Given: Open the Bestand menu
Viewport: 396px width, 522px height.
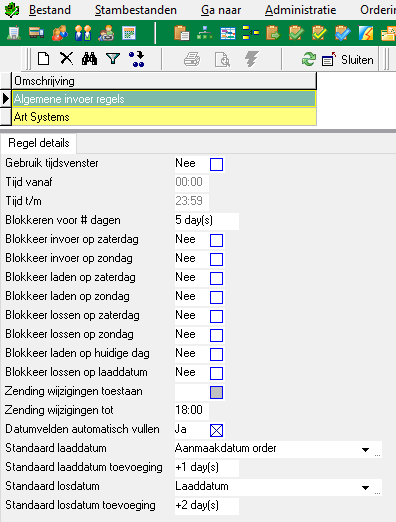Looking at the screenshot, I should (x=50, y=10).
